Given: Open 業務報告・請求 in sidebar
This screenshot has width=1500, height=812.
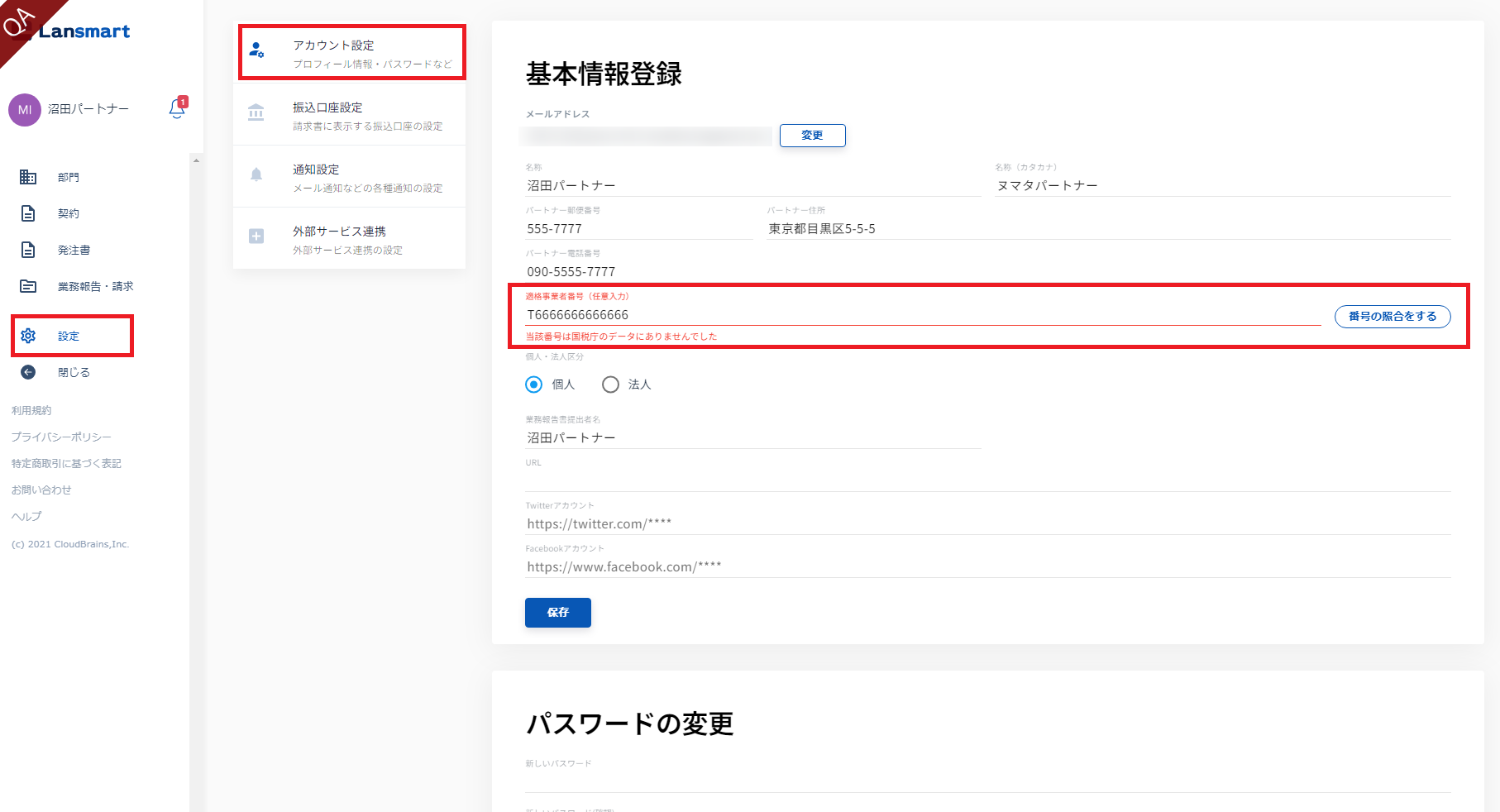Looking at the screenshot, I should [x=95, y=286].
